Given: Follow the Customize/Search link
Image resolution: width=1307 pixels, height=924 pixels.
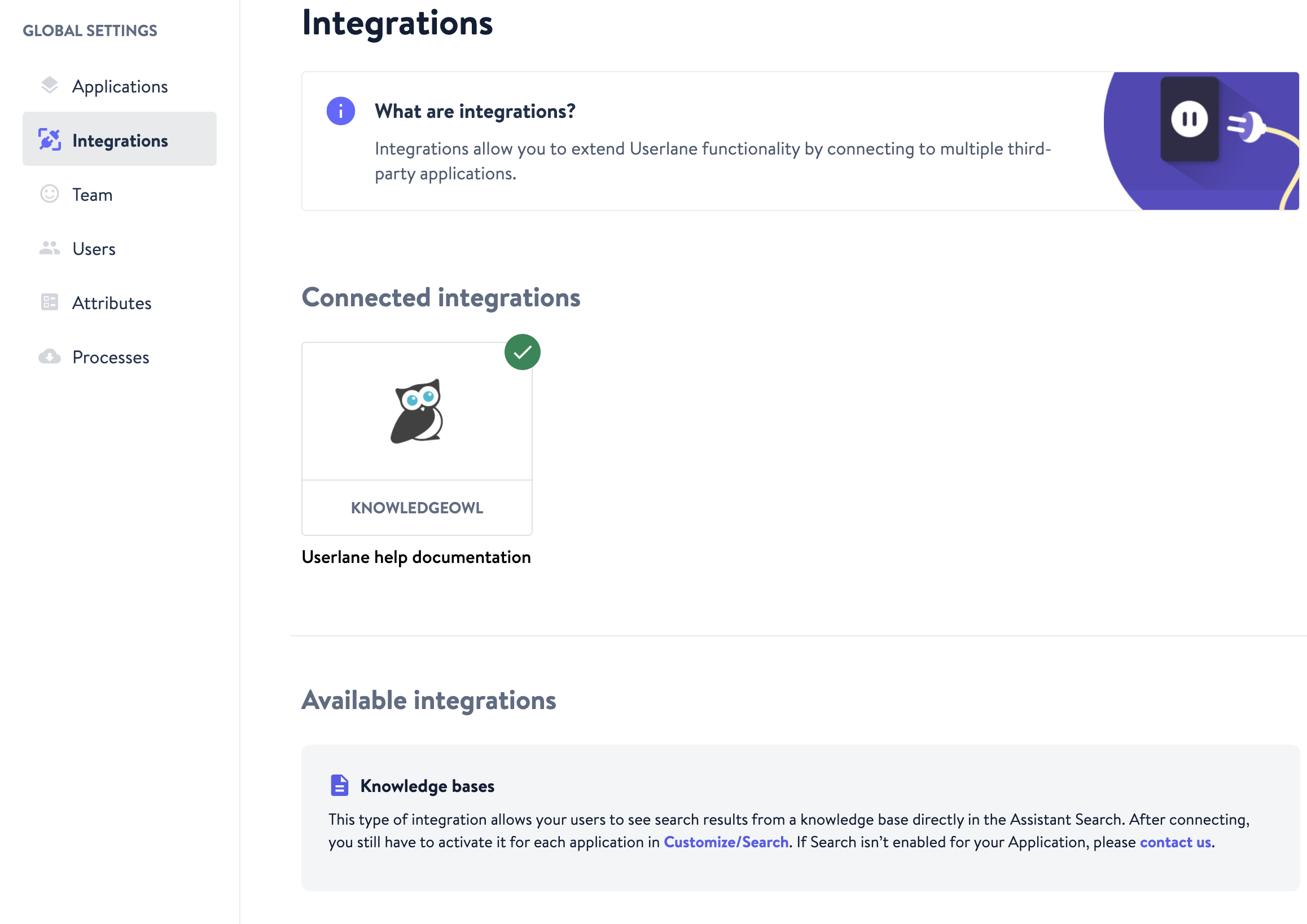Looking at the screenshot, I should (x=726, y=842).
